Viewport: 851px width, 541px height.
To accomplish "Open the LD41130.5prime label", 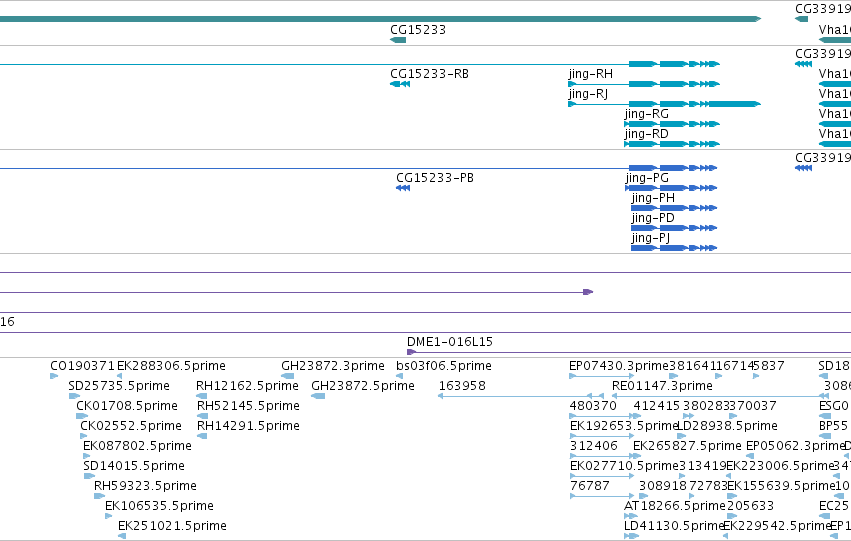I will coord(674,526).
